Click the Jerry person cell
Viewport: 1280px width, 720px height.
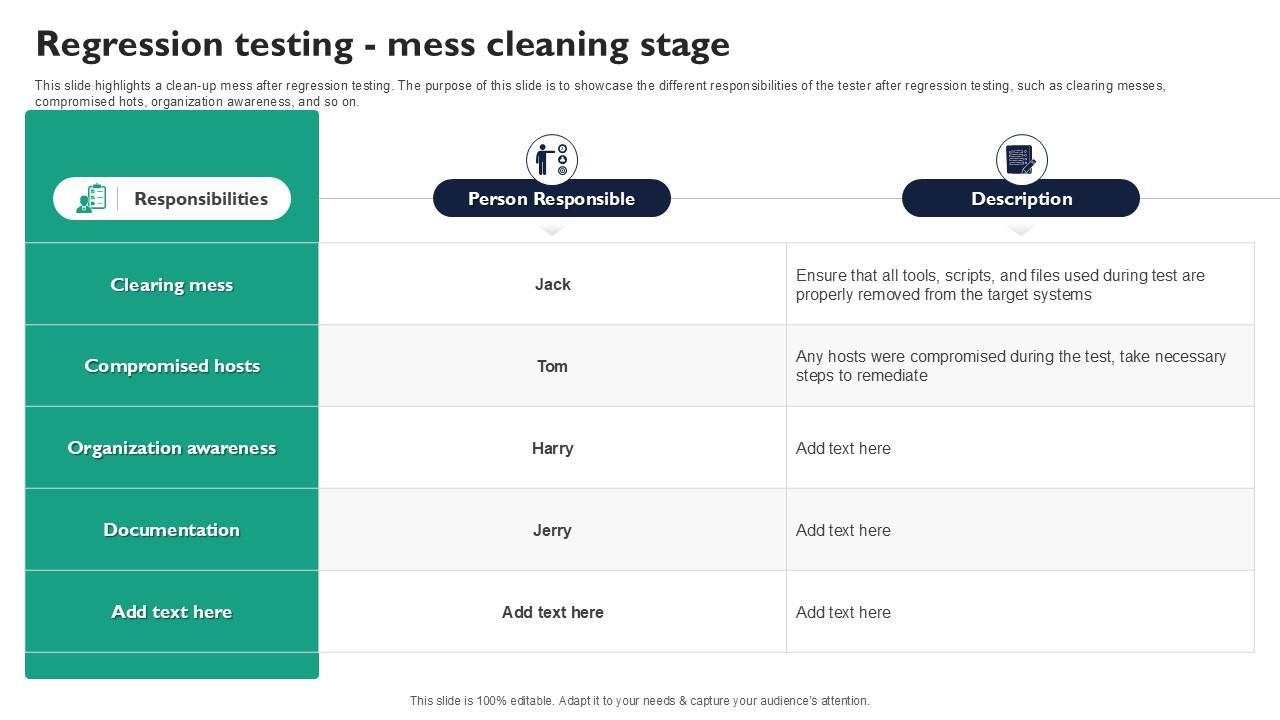(x=552, y=530)
